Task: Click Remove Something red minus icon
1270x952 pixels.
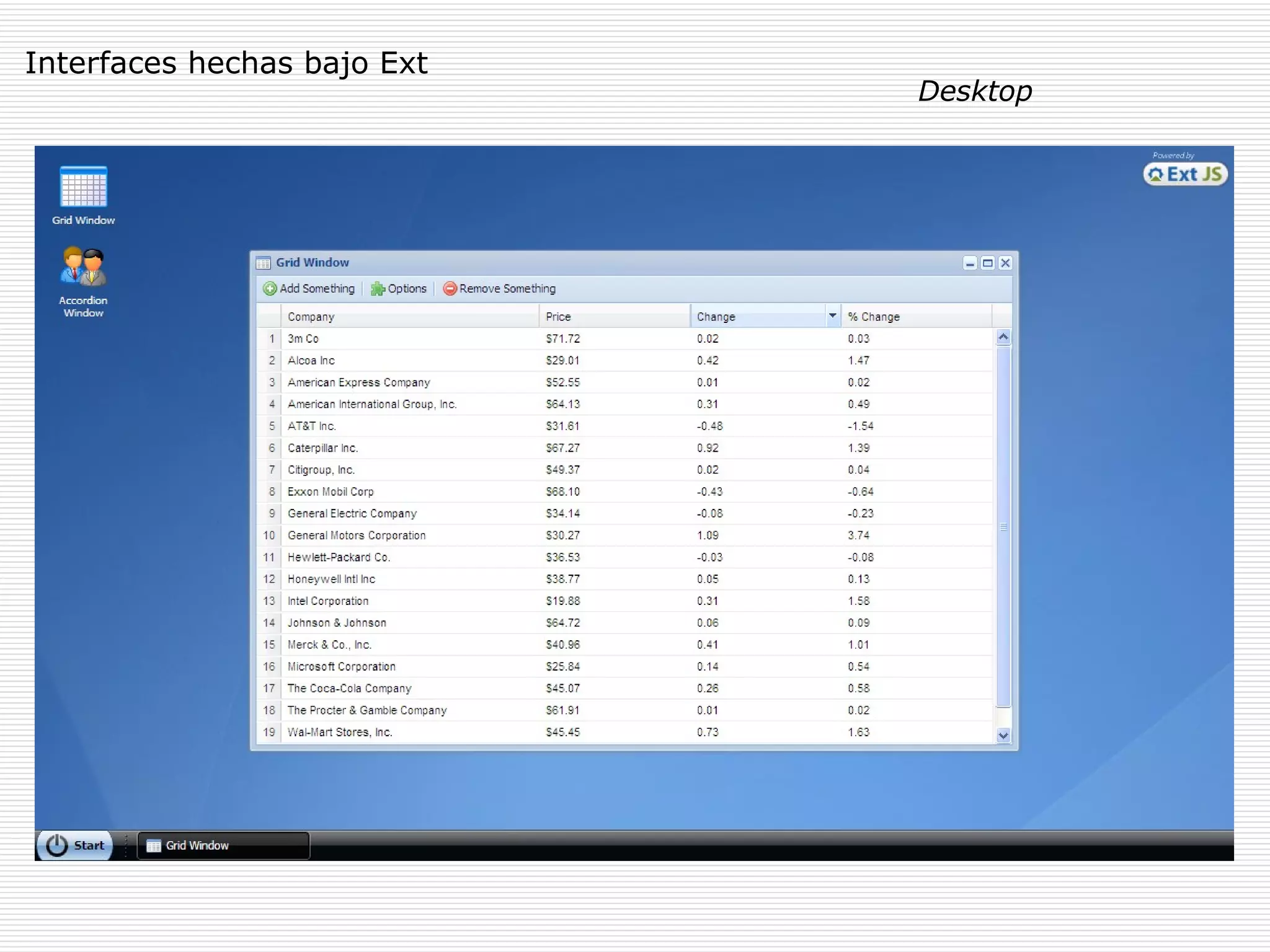Action: click(x=450, y=289)
